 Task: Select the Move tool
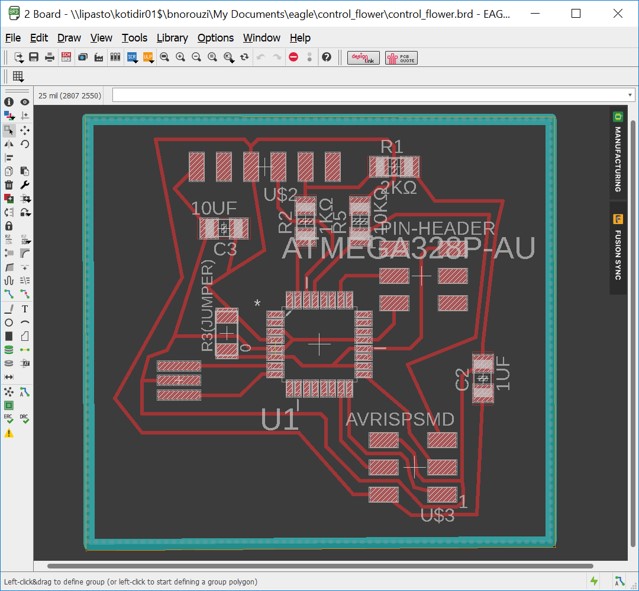coord(25,130)
